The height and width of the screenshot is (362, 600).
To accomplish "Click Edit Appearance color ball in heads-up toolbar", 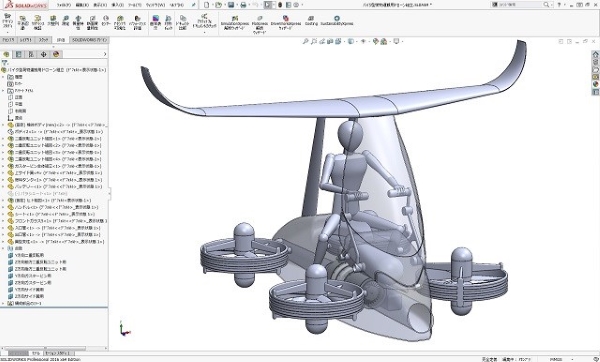I will coord(375,41).
